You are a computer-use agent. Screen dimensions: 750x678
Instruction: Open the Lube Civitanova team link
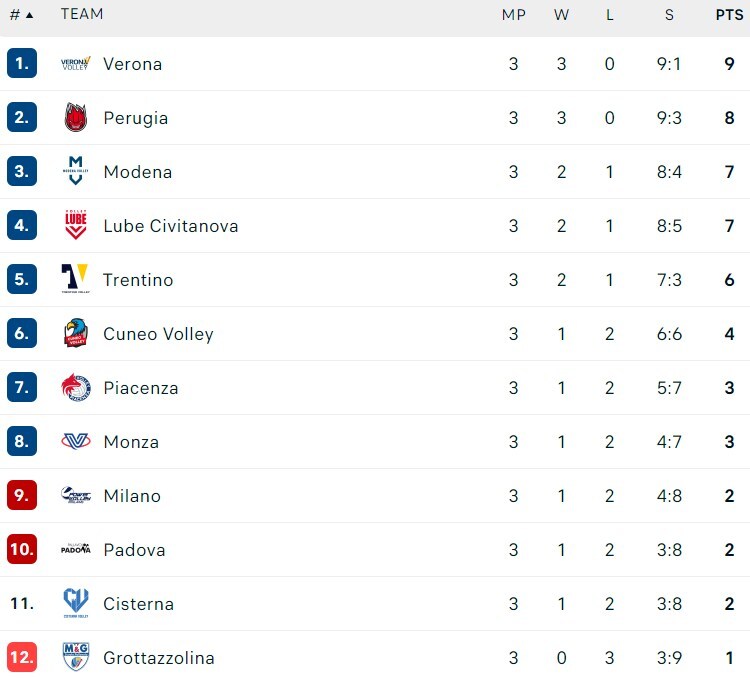coord(170,226)
